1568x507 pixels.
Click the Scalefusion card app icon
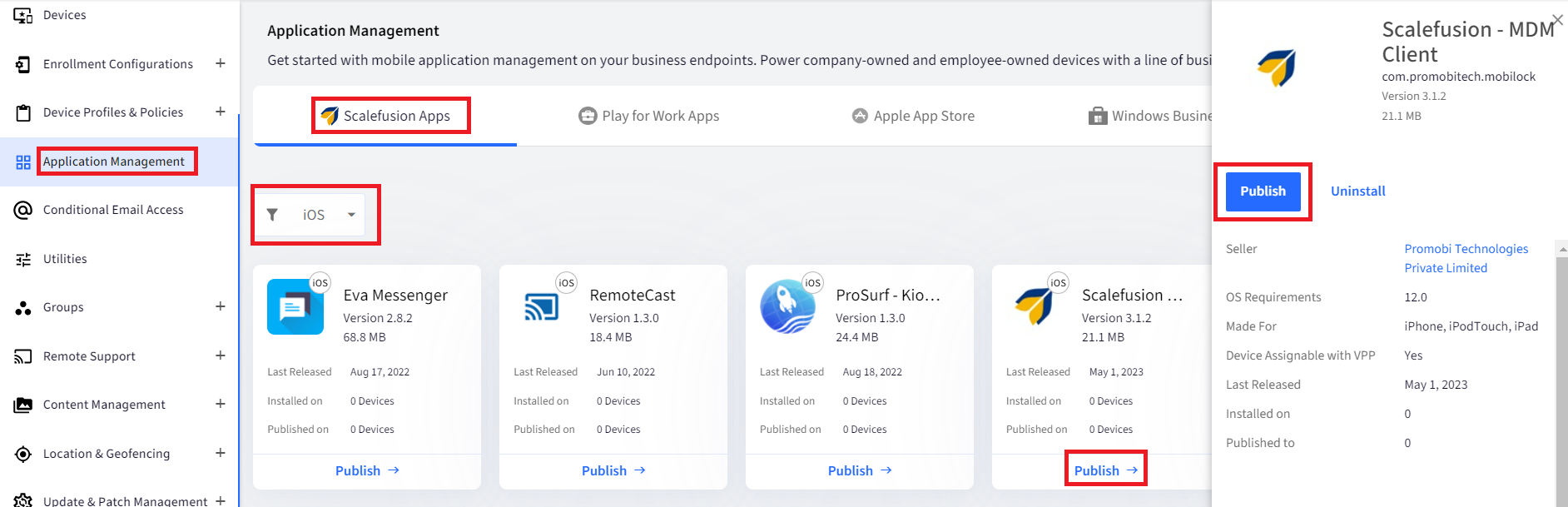click(1034, 306)
